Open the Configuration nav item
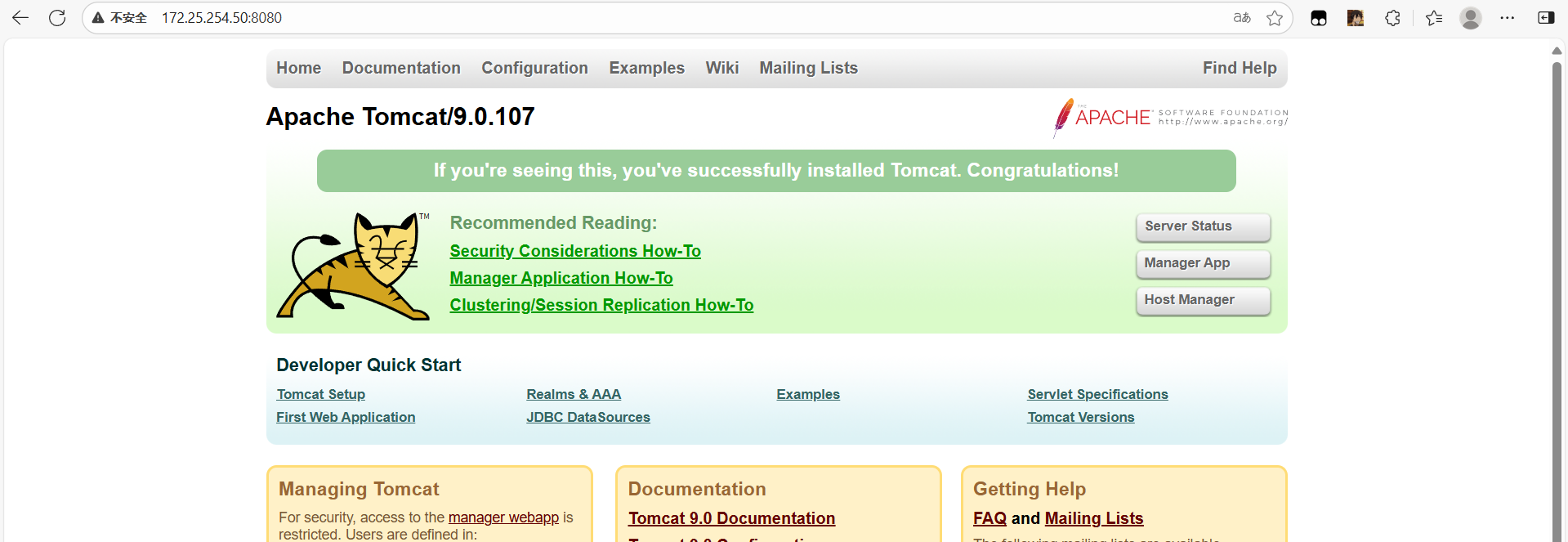The height and width of the screenshot is (542, 1568). 534,68
